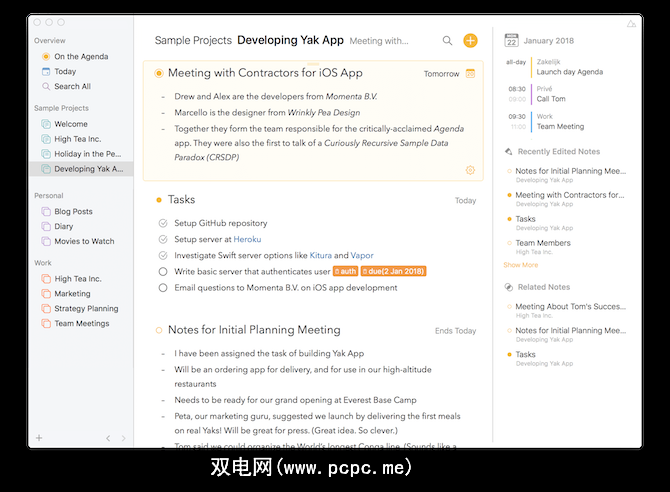Click the Ends Today label

click(x=455, y=331)
